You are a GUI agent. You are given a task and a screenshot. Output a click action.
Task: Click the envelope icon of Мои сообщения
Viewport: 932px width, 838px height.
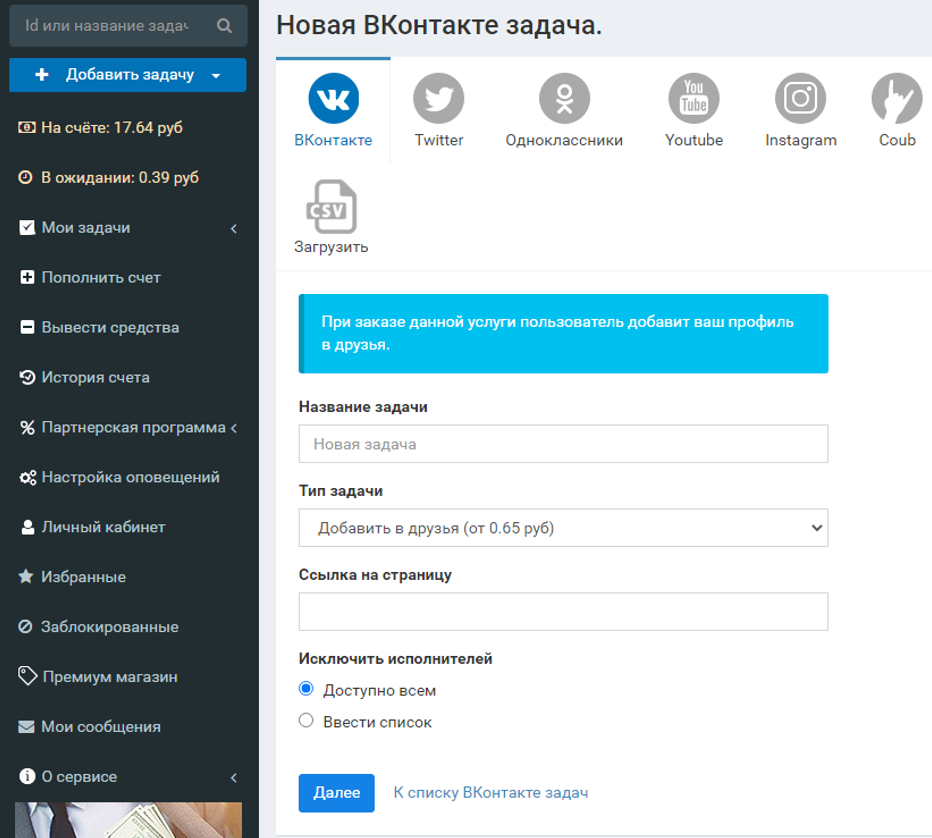coord(26,727)
